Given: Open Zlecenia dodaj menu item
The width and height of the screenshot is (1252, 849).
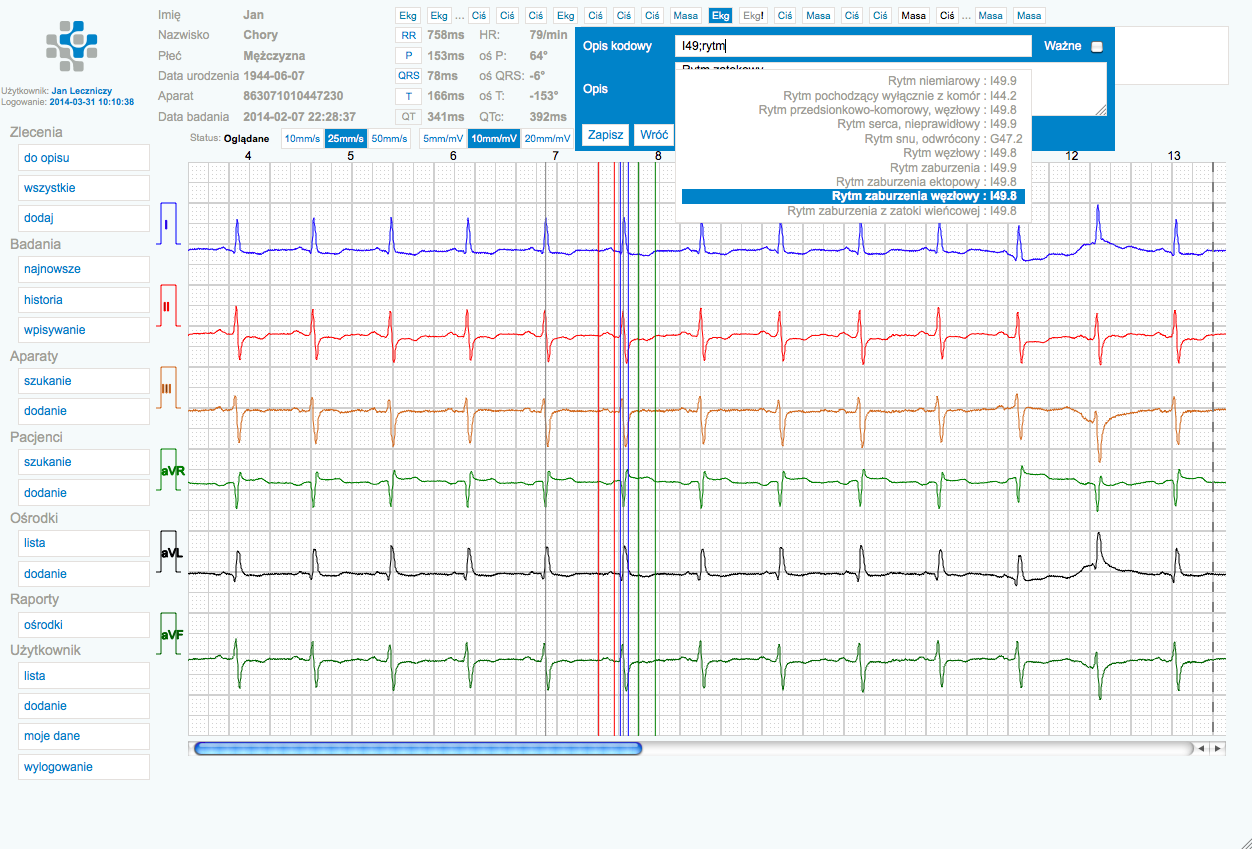Looking at the screenshot, I should pos(84,218).
